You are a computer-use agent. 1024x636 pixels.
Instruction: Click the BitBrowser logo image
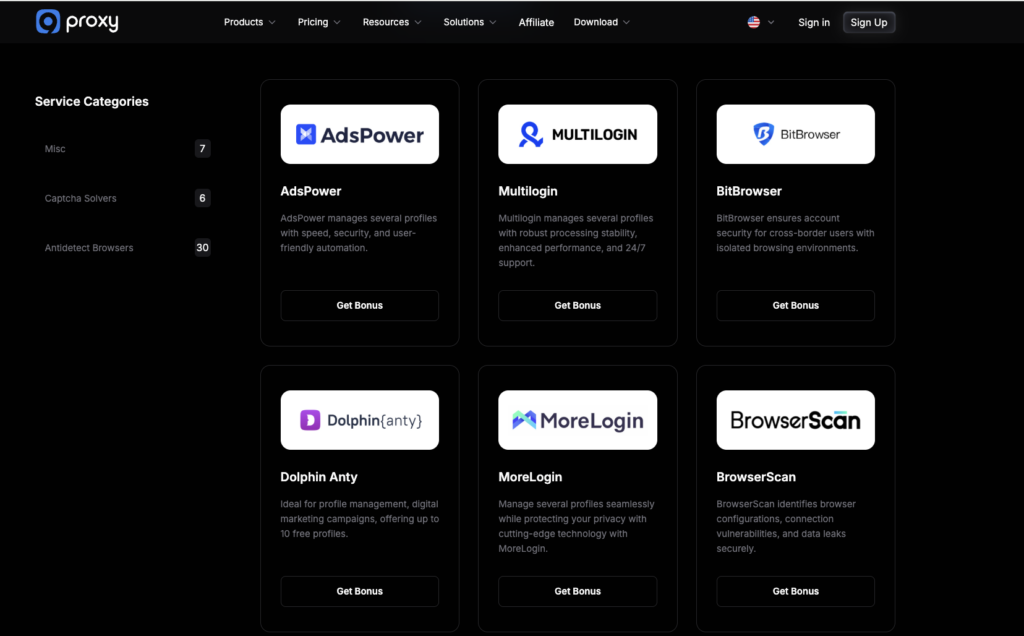pyautogui.click(x=795, y=134)
